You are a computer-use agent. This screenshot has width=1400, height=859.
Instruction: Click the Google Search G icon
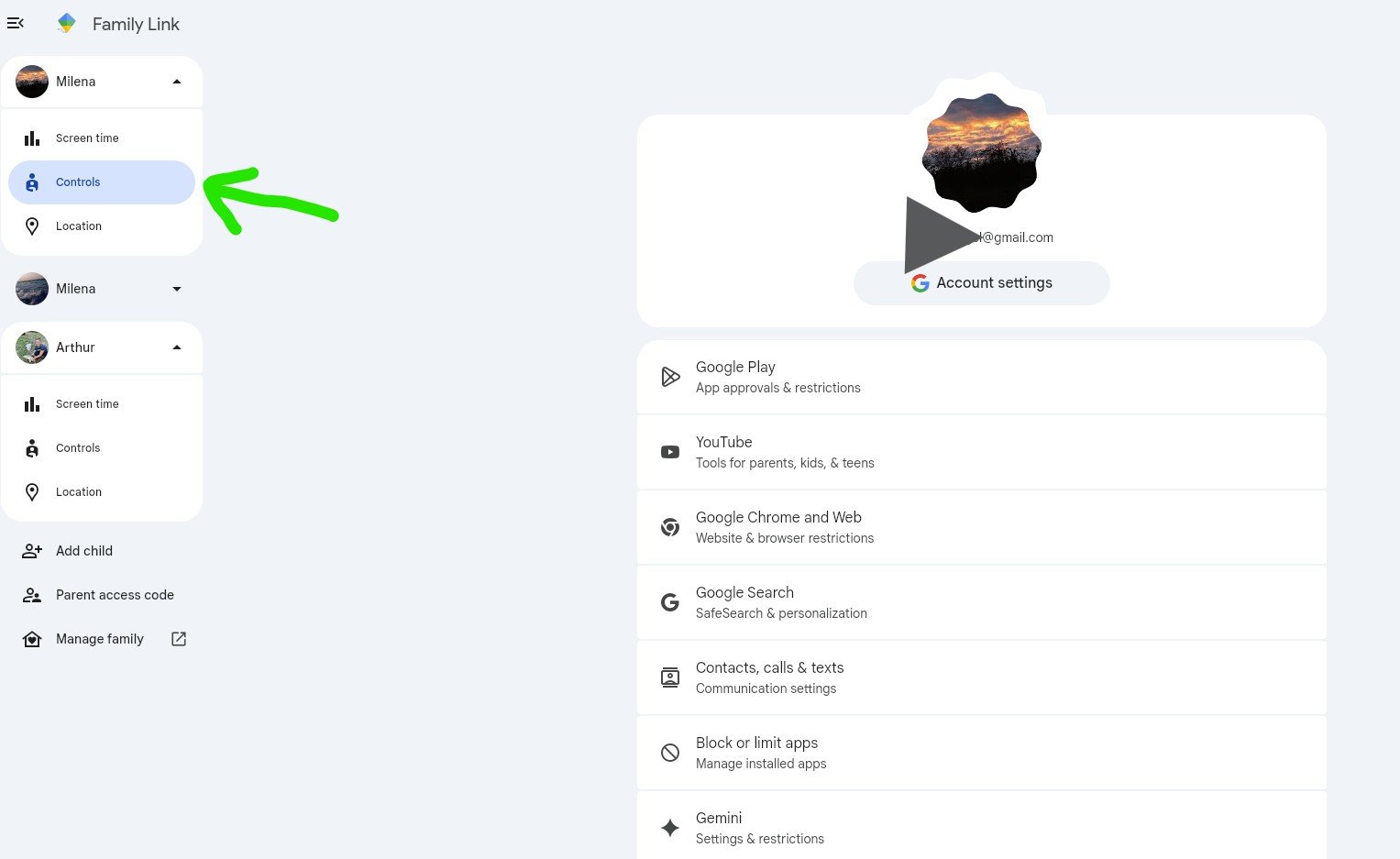670,602
